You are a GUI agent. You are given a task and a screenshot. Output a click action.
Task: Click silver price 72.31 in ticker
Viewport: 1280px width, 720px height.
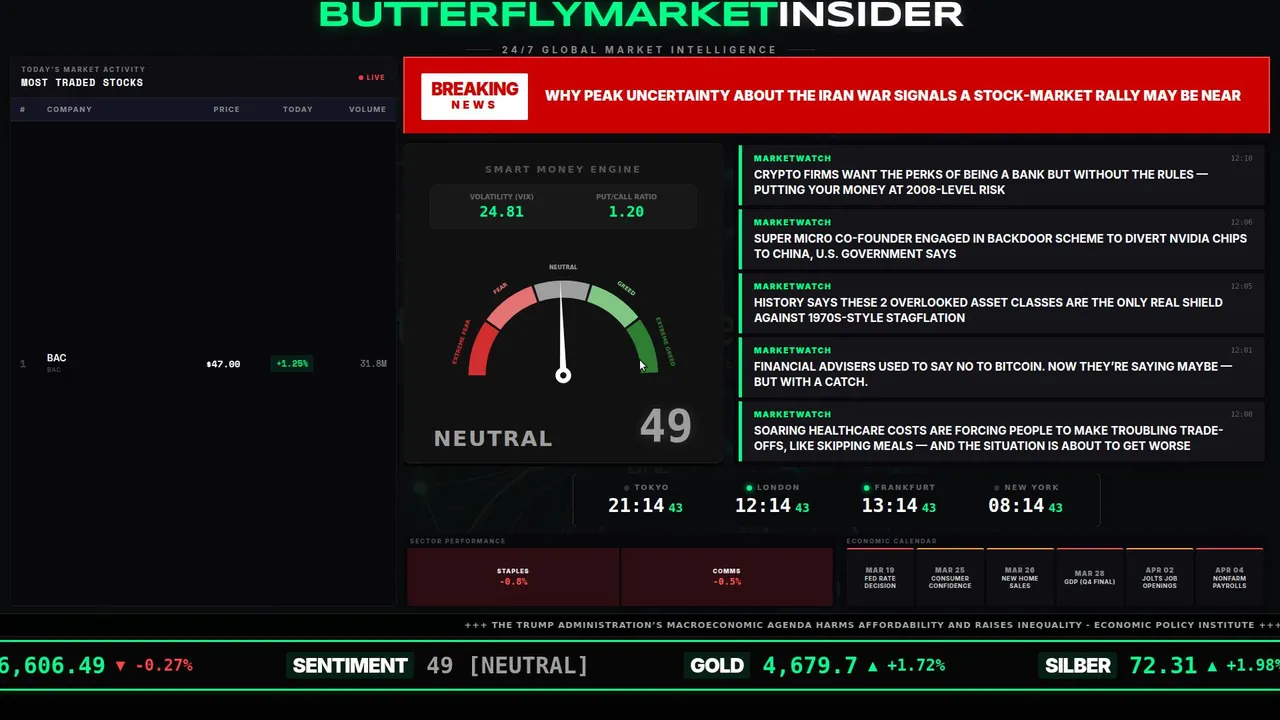(1163, 666)
